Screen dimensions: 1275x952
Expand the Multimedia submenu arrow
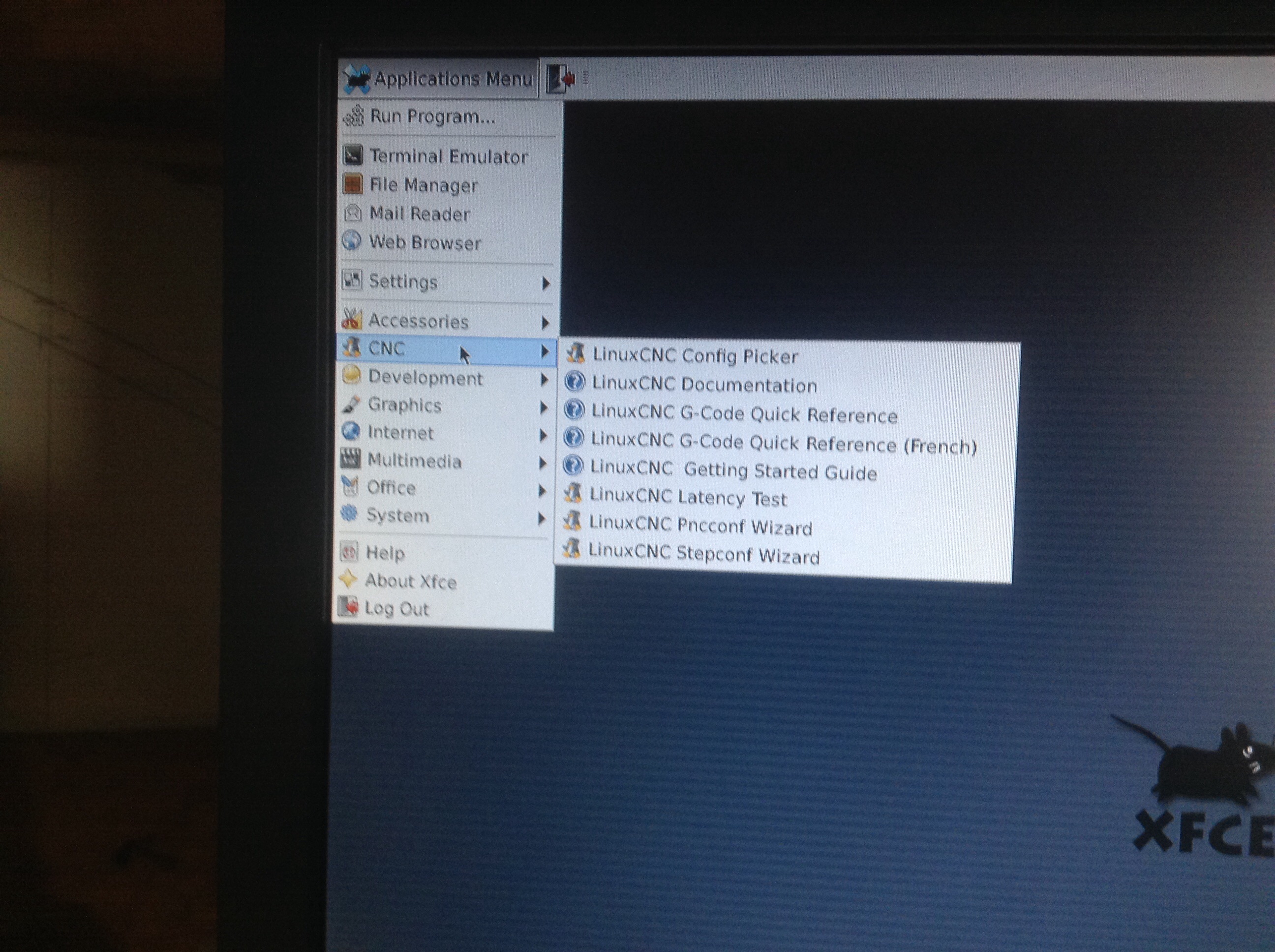tap(543, 463)
